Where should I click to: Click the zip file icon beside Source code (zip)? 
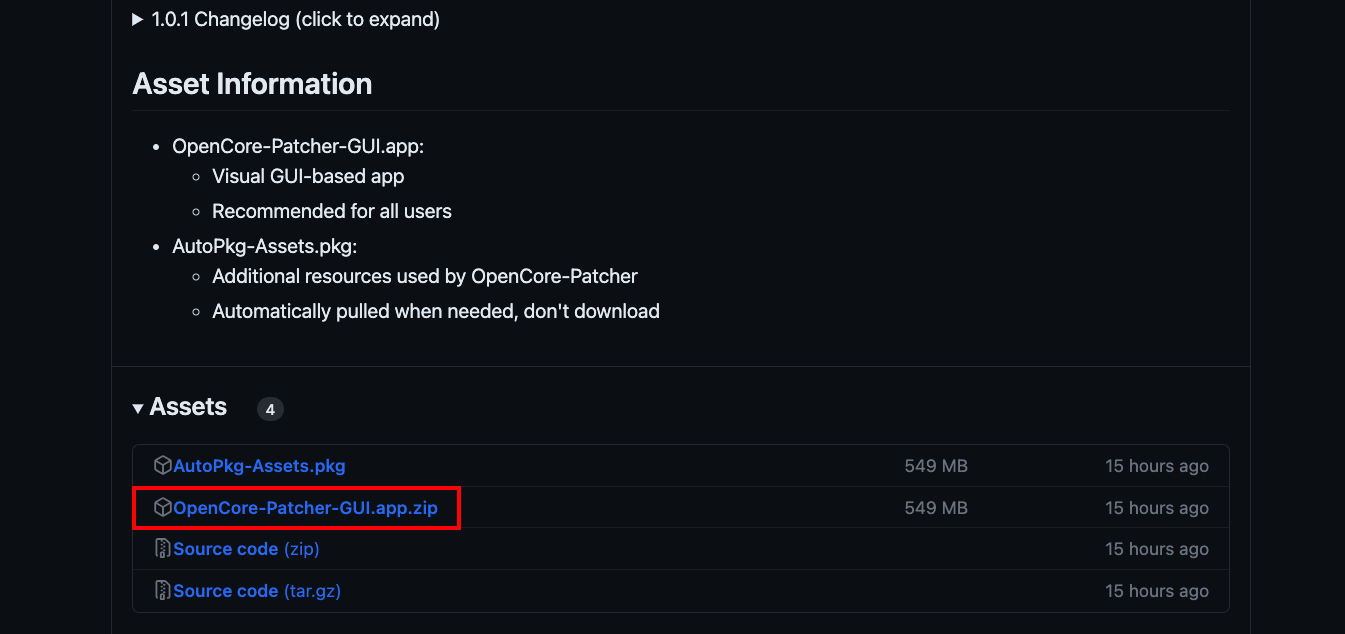(x=163, y=549)
